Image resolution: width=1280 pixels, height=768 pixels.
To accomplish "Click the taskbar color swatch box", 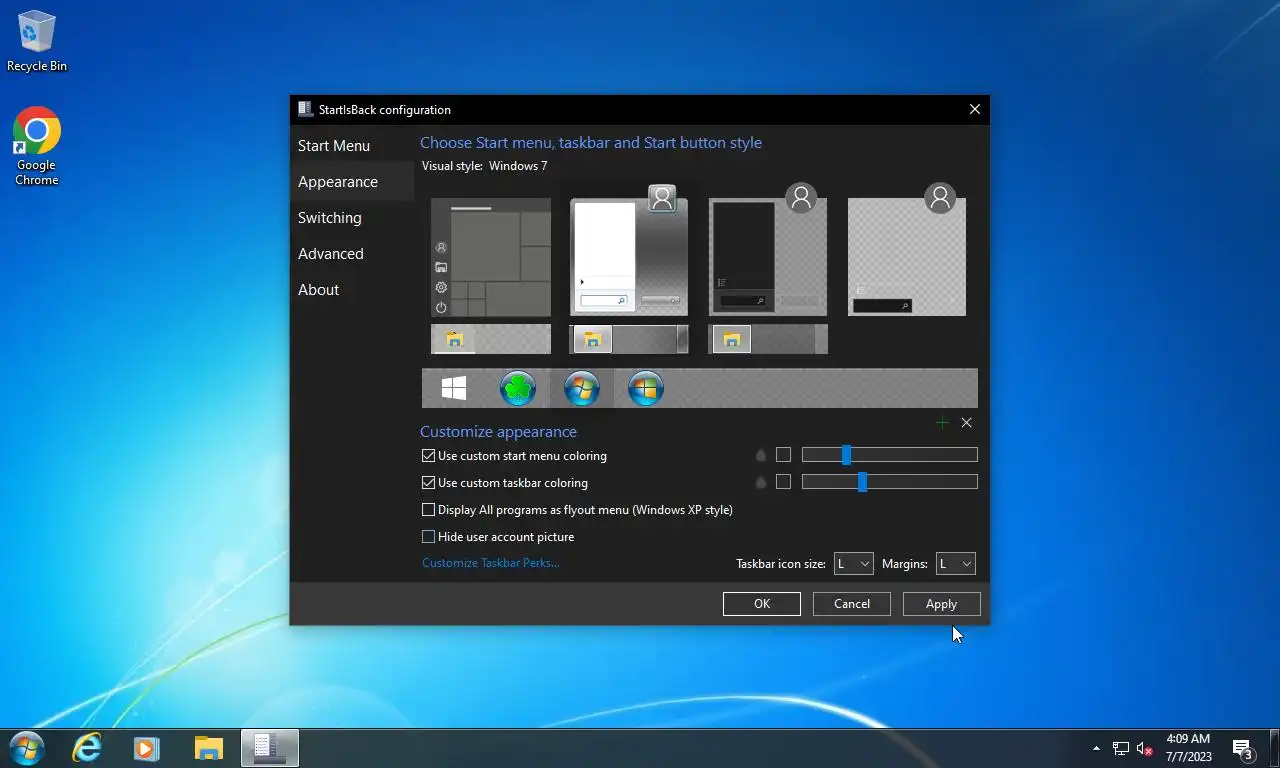I will tap(783, 482).
